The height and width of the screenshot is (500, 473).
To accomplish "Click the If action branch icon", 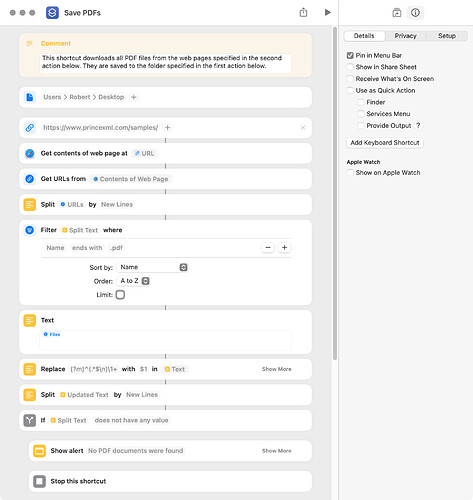I will [30, 420].
